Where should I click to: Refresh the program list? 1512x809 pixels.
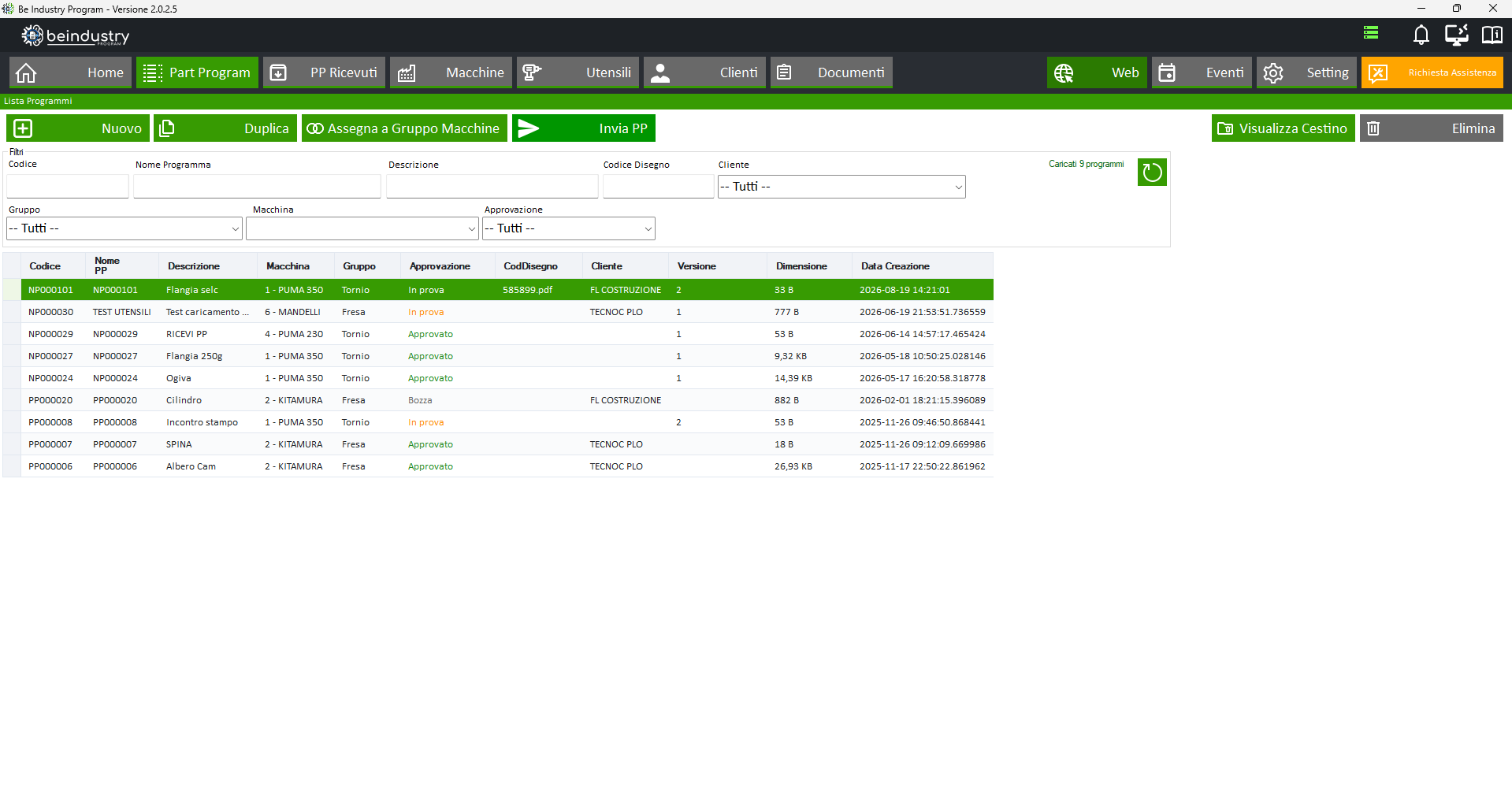(x=1152, y=173)
